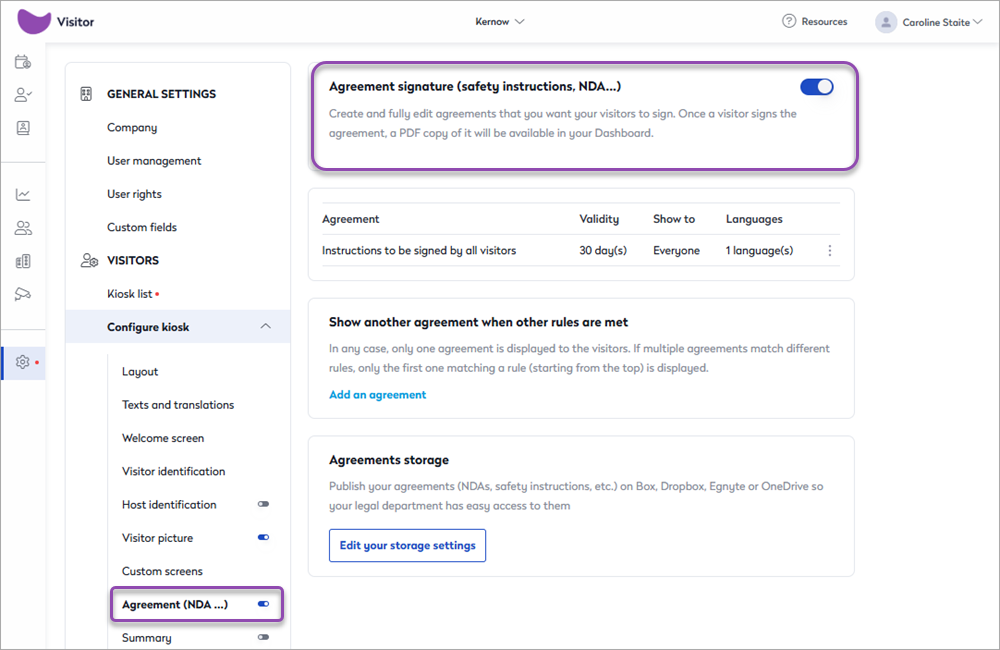Select Texts and translations menu item
Image resolution: width=1000 pixels, height=650 pixels.
[178, 405]
